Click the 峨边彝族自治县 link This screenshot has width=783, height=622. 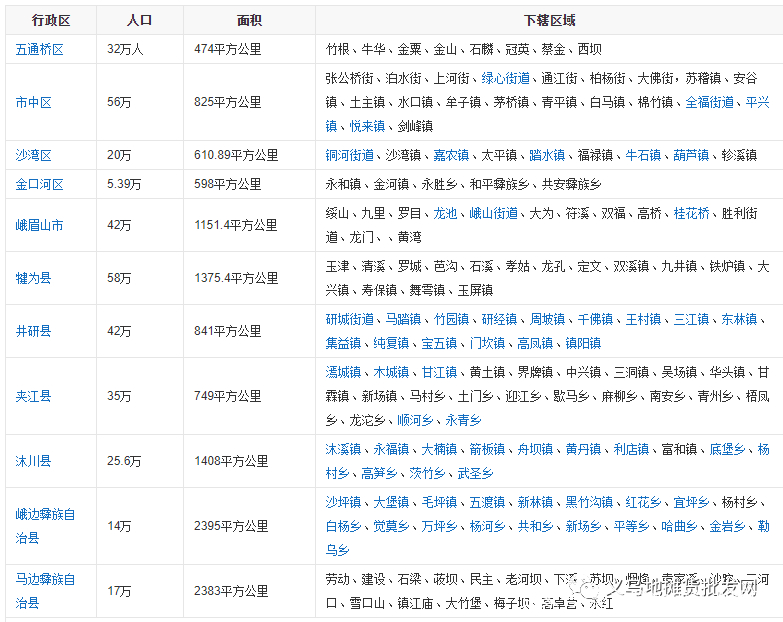click(45, 514)
